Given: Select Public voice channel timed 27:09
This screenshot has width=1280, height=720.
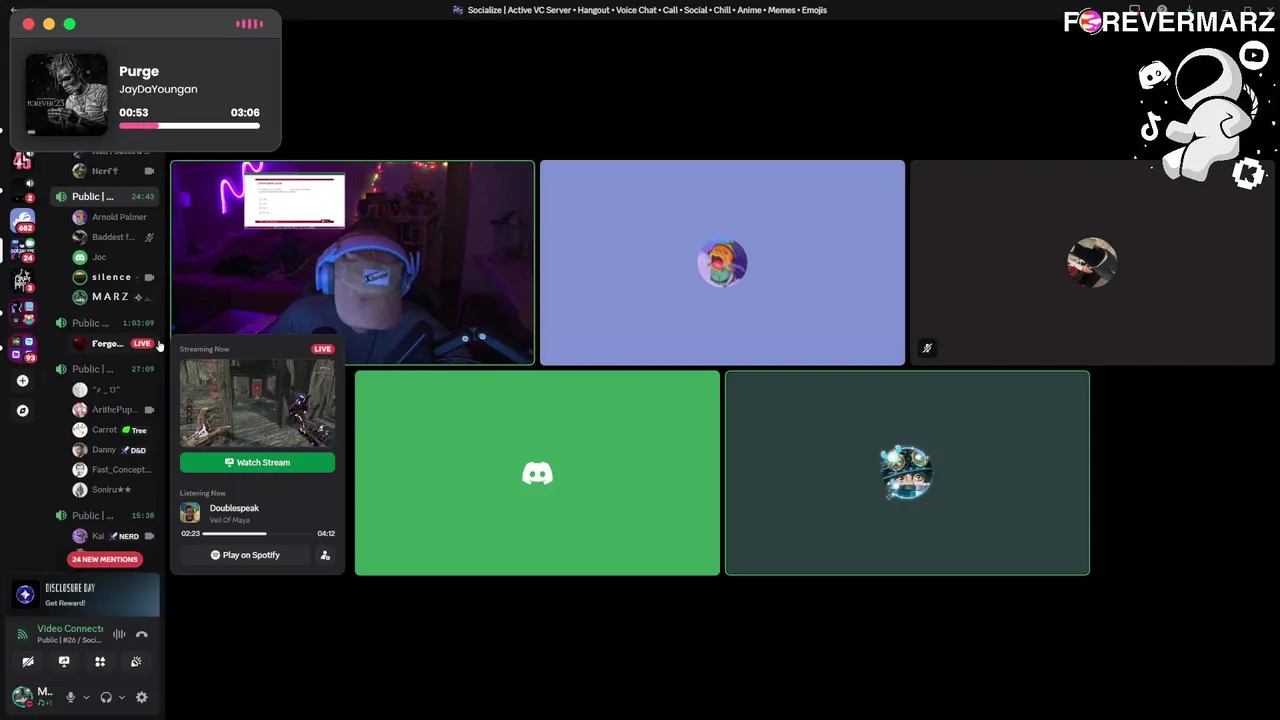Looking at the screenshot, I should [105, 369].
